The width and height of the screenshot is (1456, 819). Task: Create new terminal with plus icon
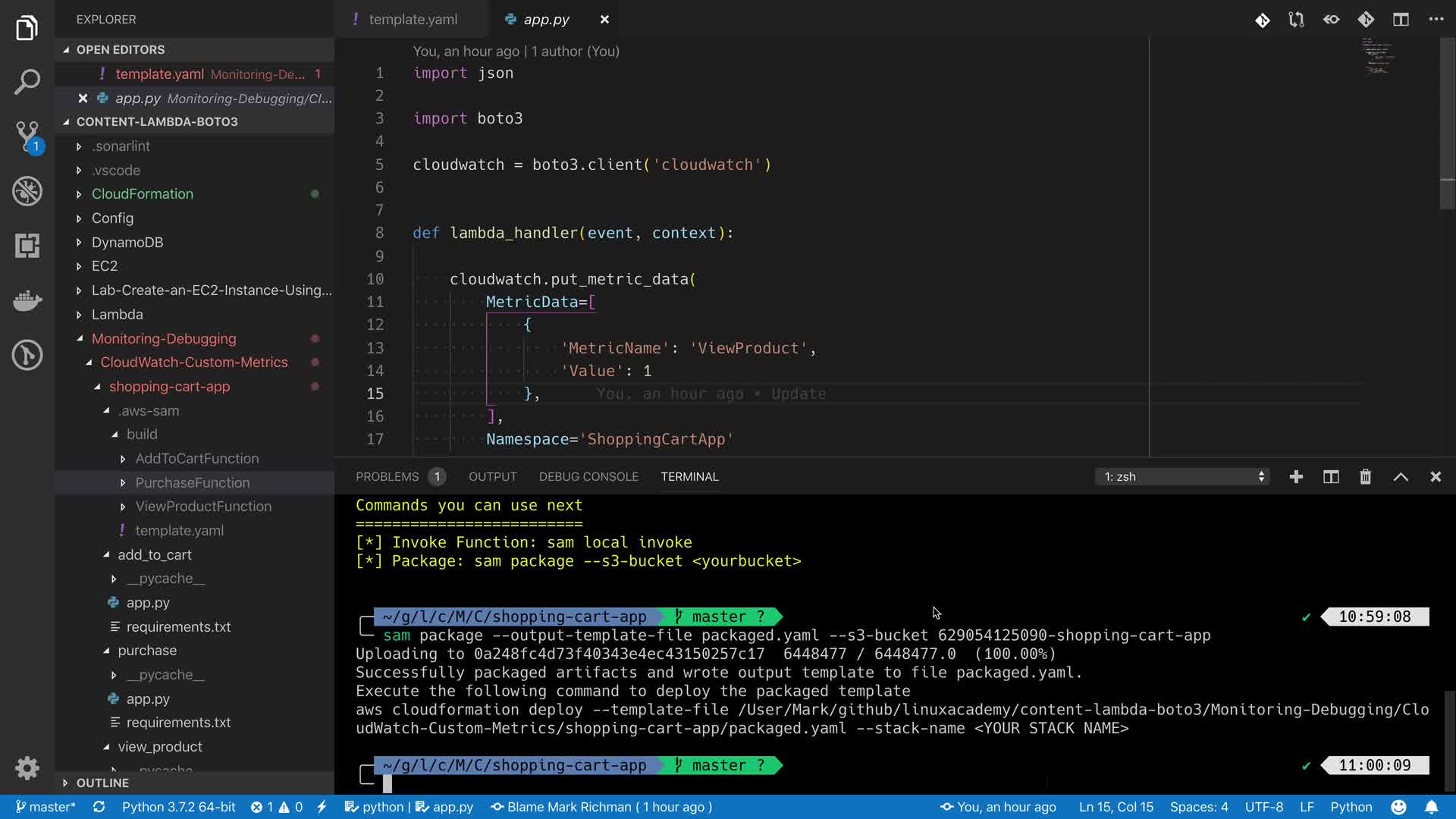tap(1296, 477)
